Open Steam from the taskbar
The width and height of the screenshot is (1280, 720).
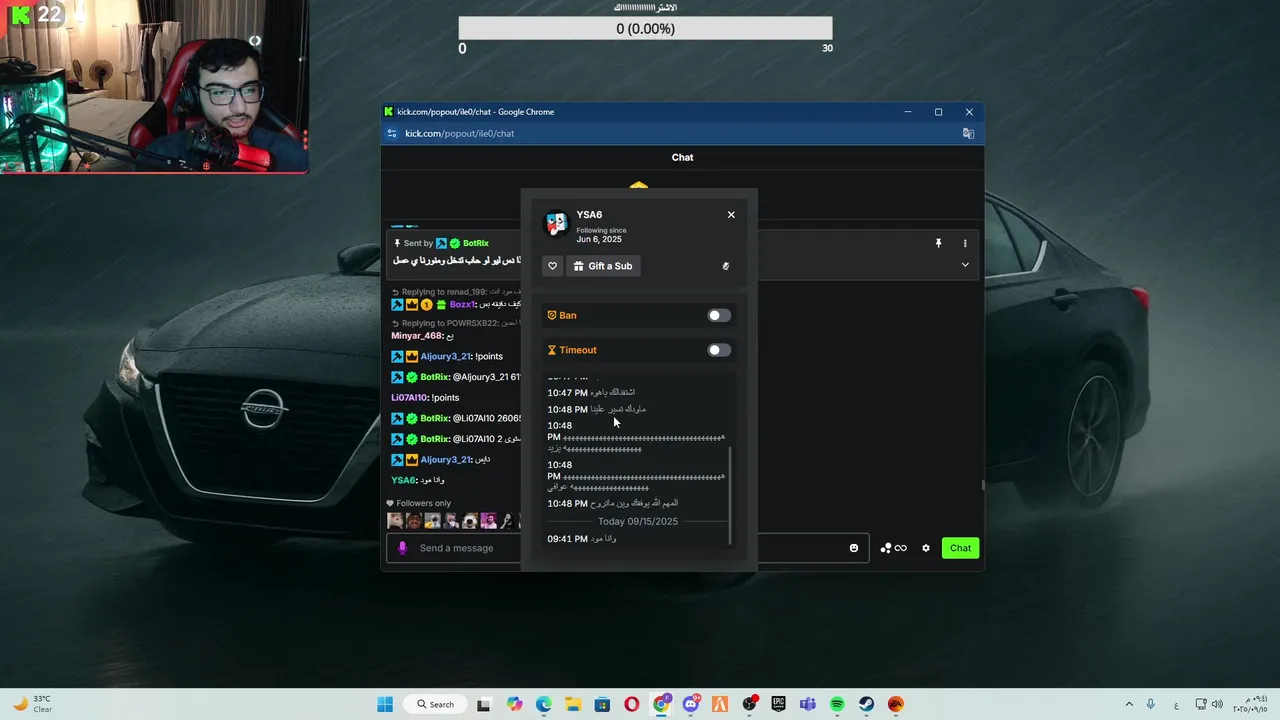[x=866, y=704]
